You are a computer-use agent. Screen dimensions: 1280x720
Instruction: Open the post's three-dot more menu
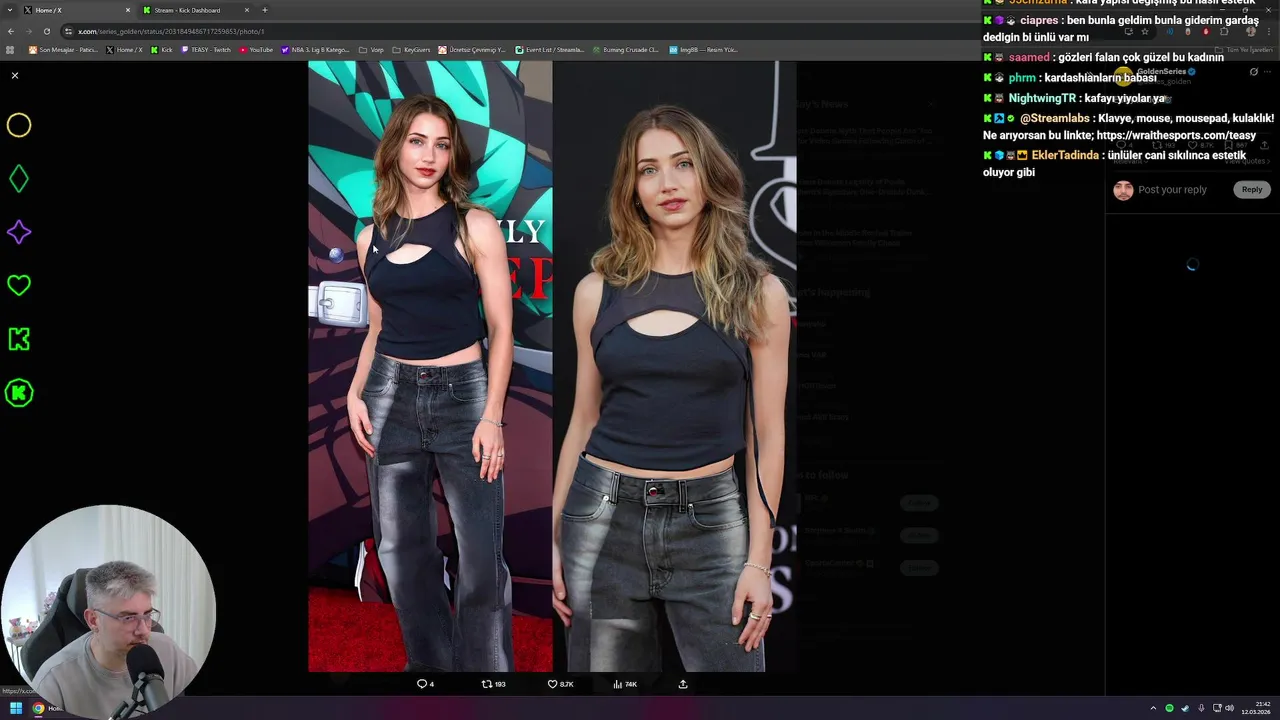click(1268, 72)
